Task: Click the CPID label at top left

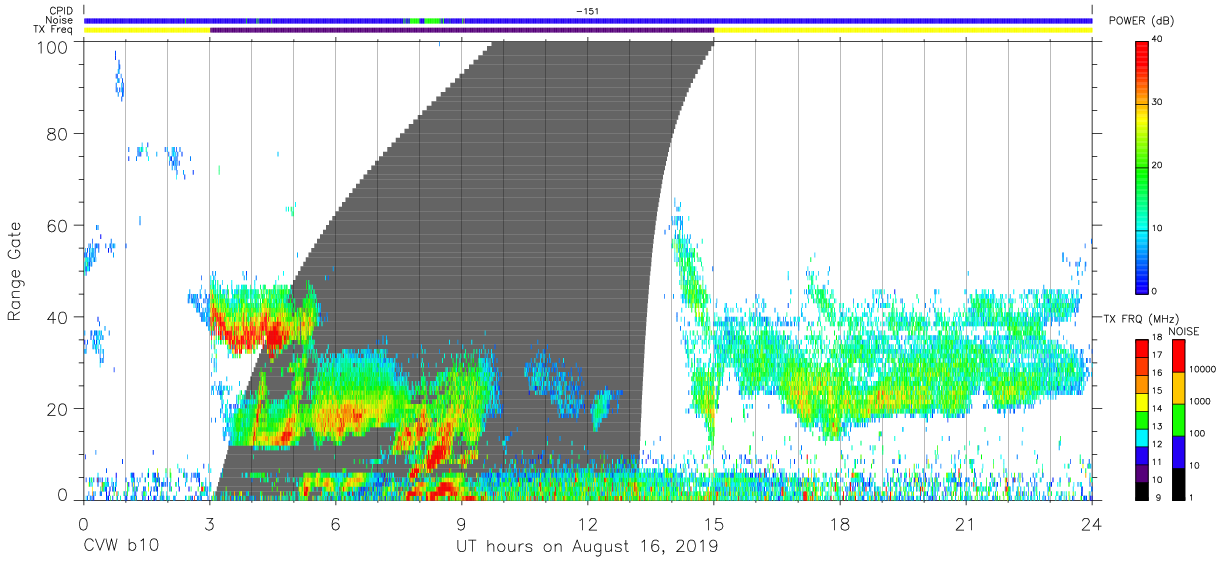Action: pos(61,11)
